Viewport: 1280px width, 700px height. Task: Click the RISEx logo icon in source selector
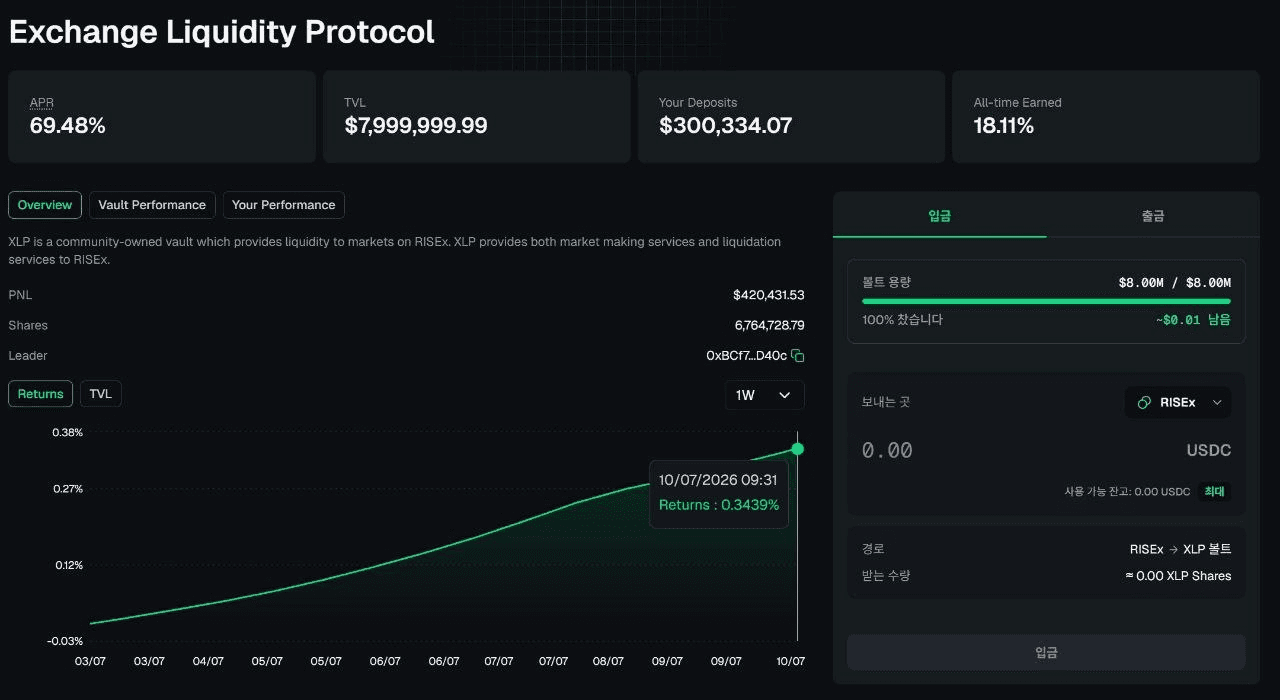click(x=1144, y=403)
